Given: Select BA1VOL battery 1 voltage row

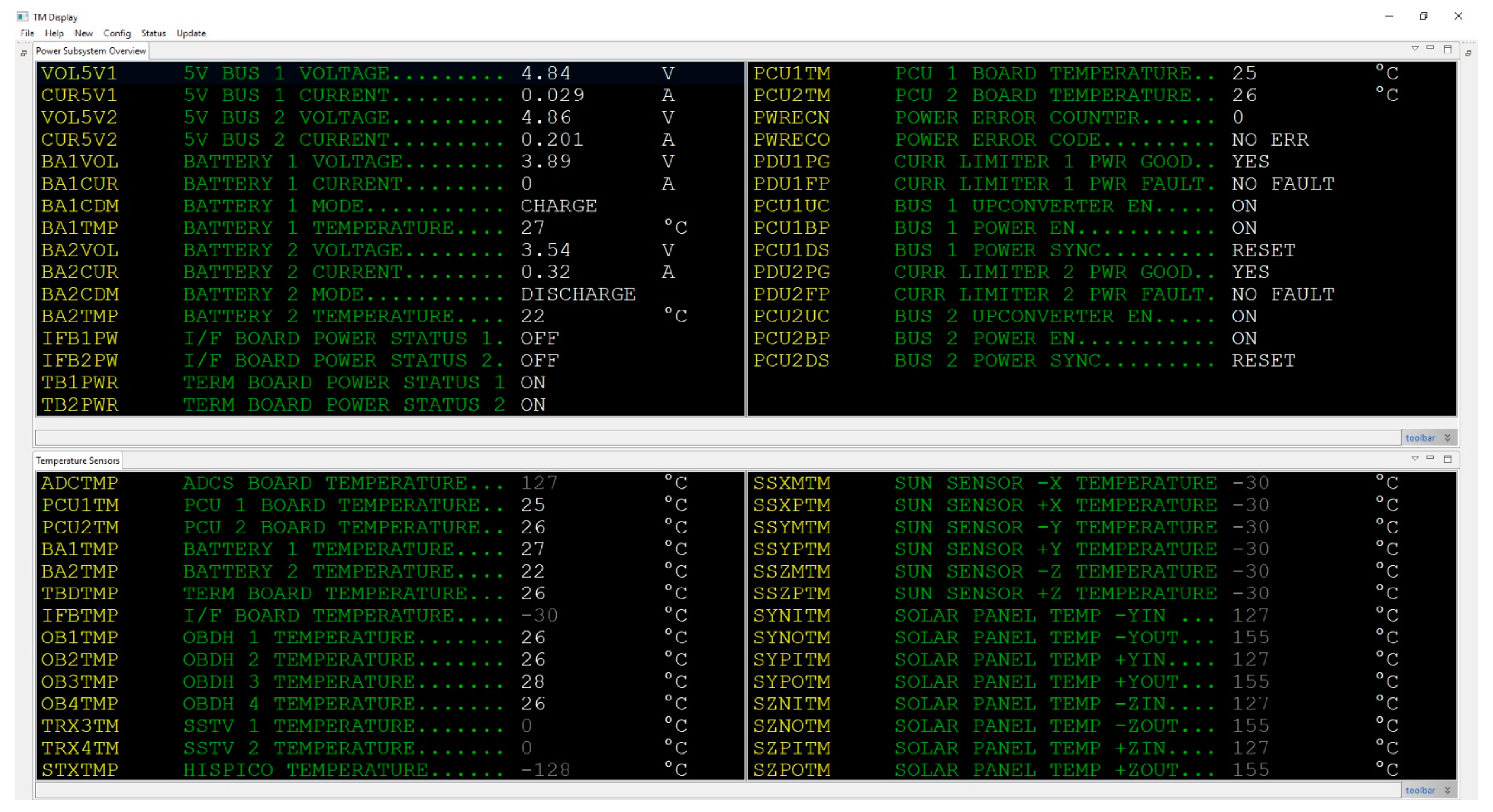Looking at the screenshot, I should tap(391, 162).
